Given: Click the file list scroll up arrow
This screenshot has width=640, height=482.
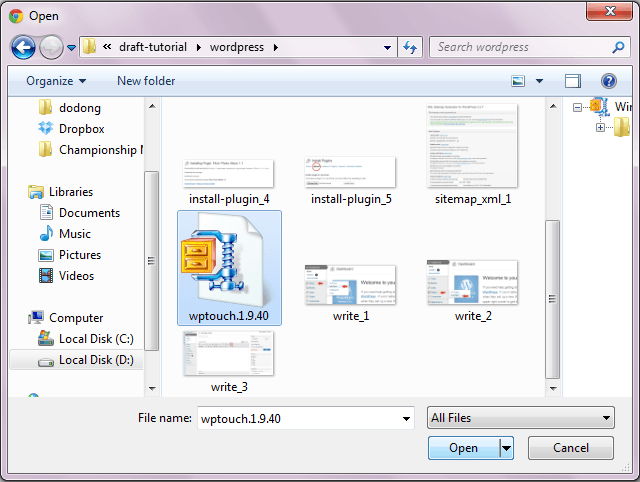Looking at the screenshot, I should pyautogui.click(x=553, y=106).
